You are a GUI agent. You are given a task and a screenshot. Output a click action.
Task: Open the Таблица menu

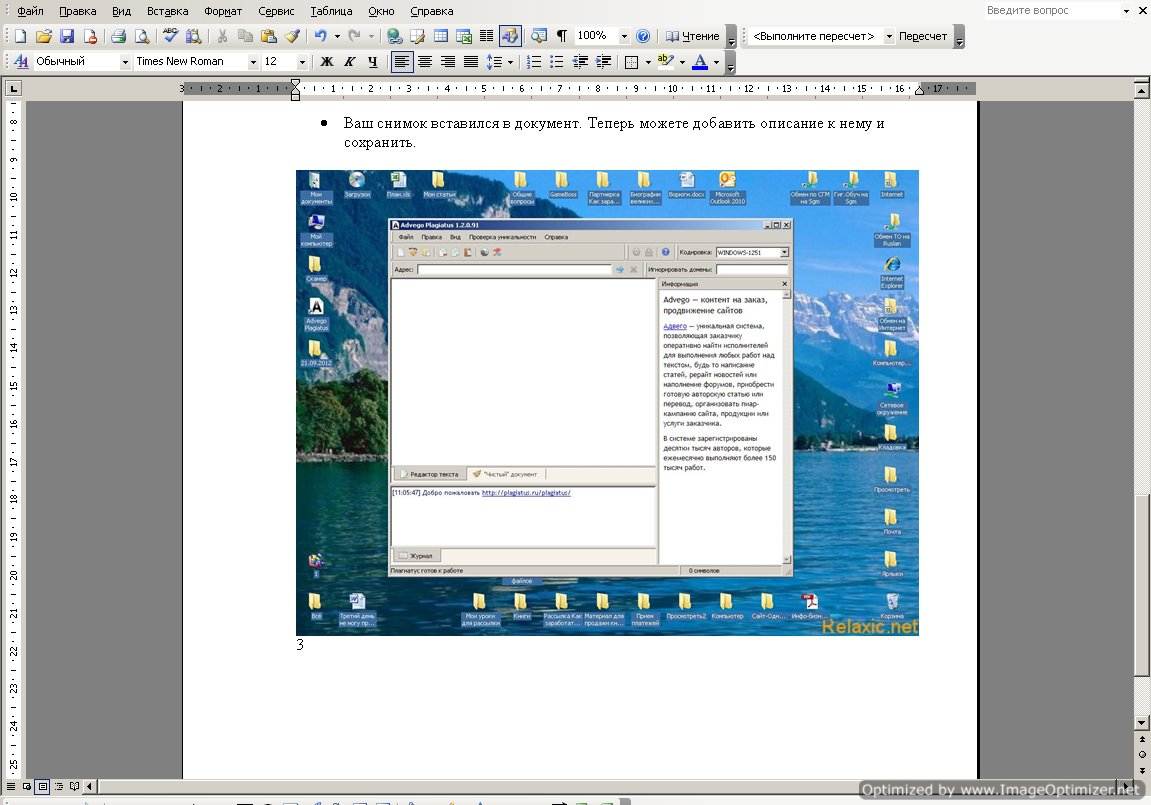[x=331, y=11]
